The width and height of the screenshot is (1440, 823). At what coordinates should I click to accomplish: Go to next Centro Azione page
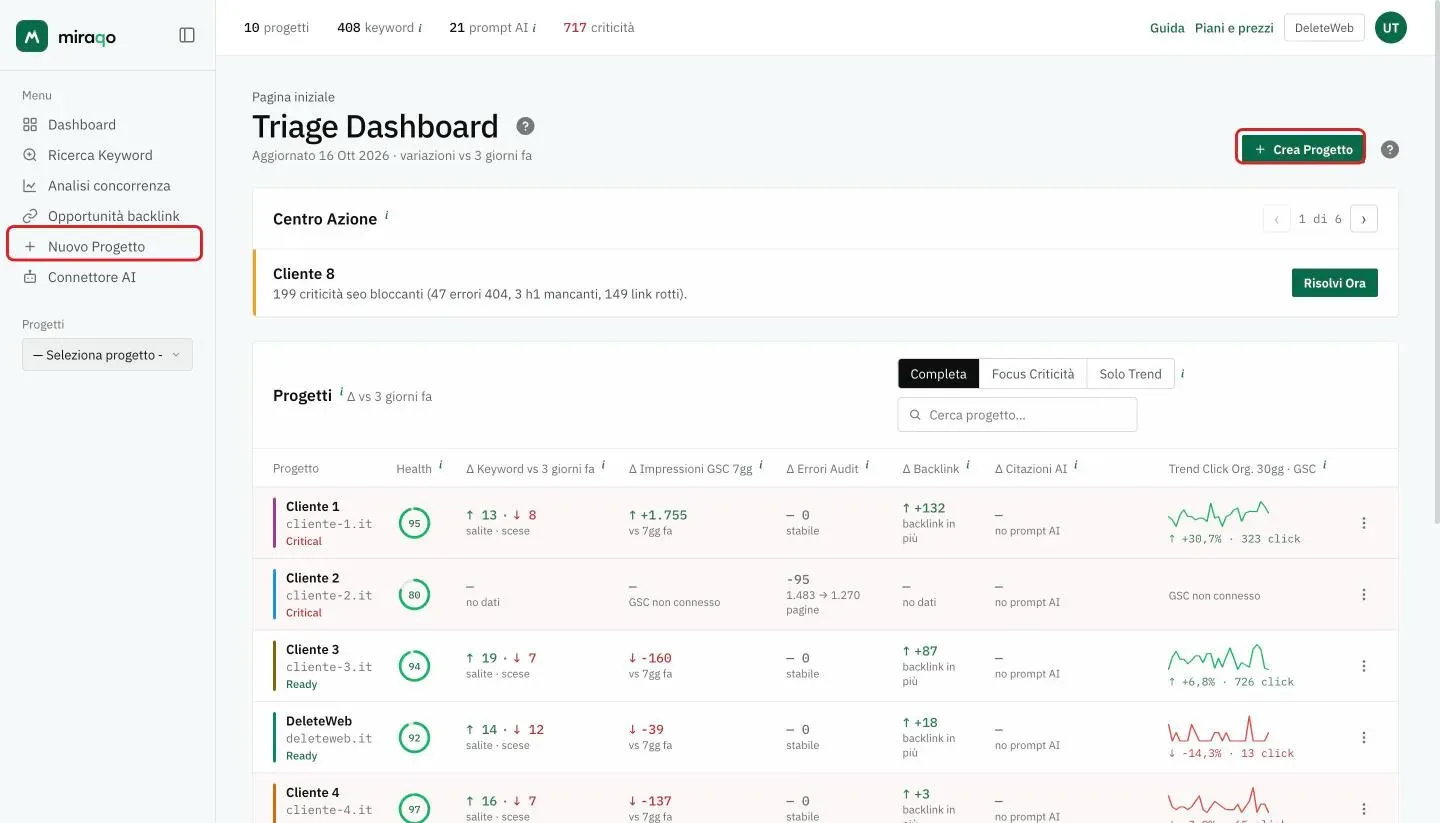(1364, 219)
